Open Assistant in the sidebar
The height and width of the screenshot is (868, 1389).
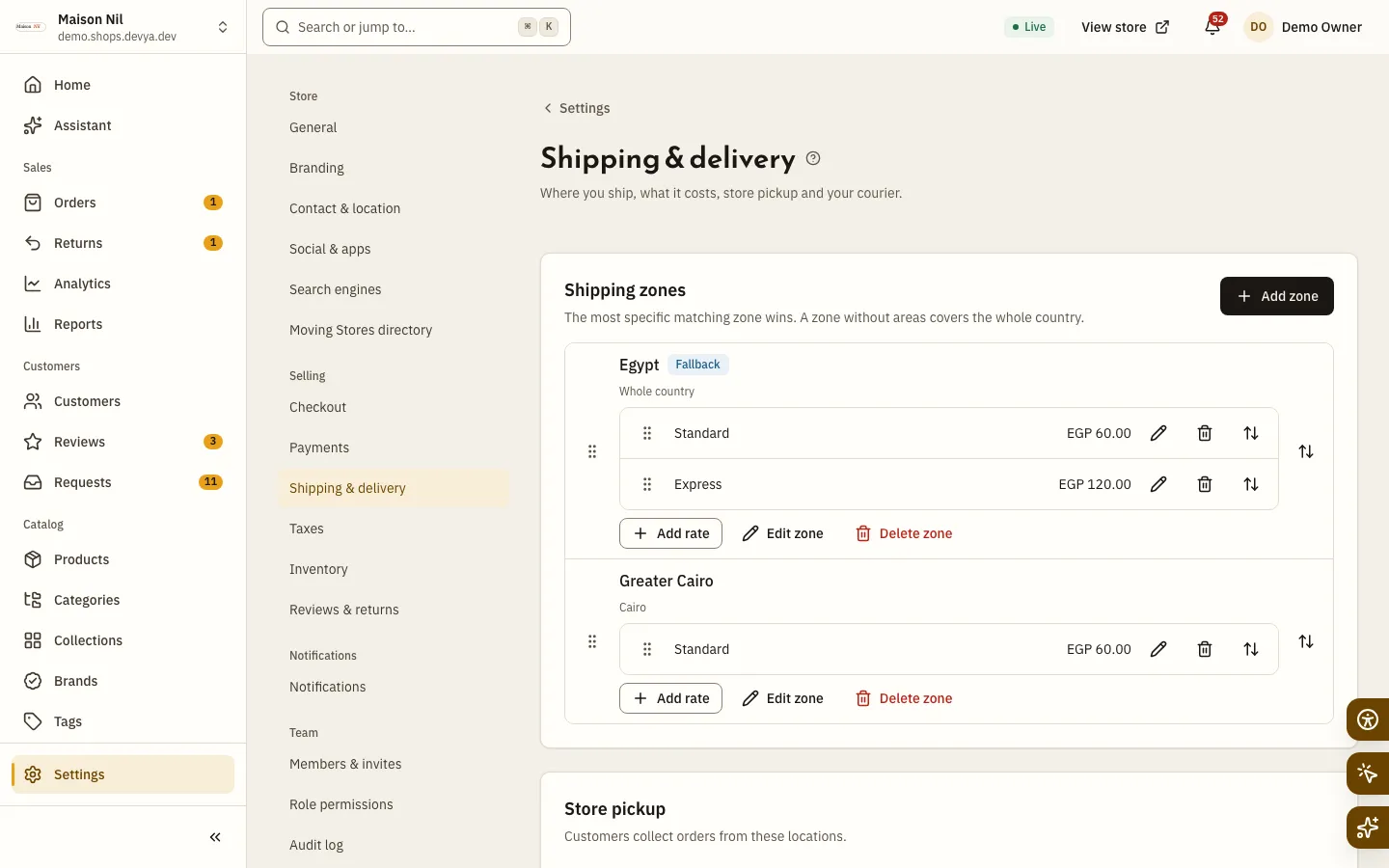point(123,125)
